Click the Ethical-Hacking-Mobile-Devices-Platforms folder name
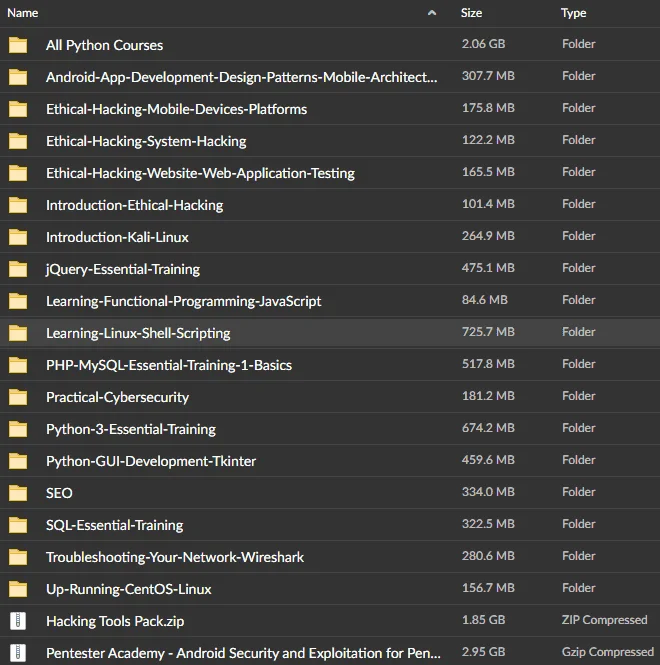Screen dimensions: 660x665 (176, 109)
